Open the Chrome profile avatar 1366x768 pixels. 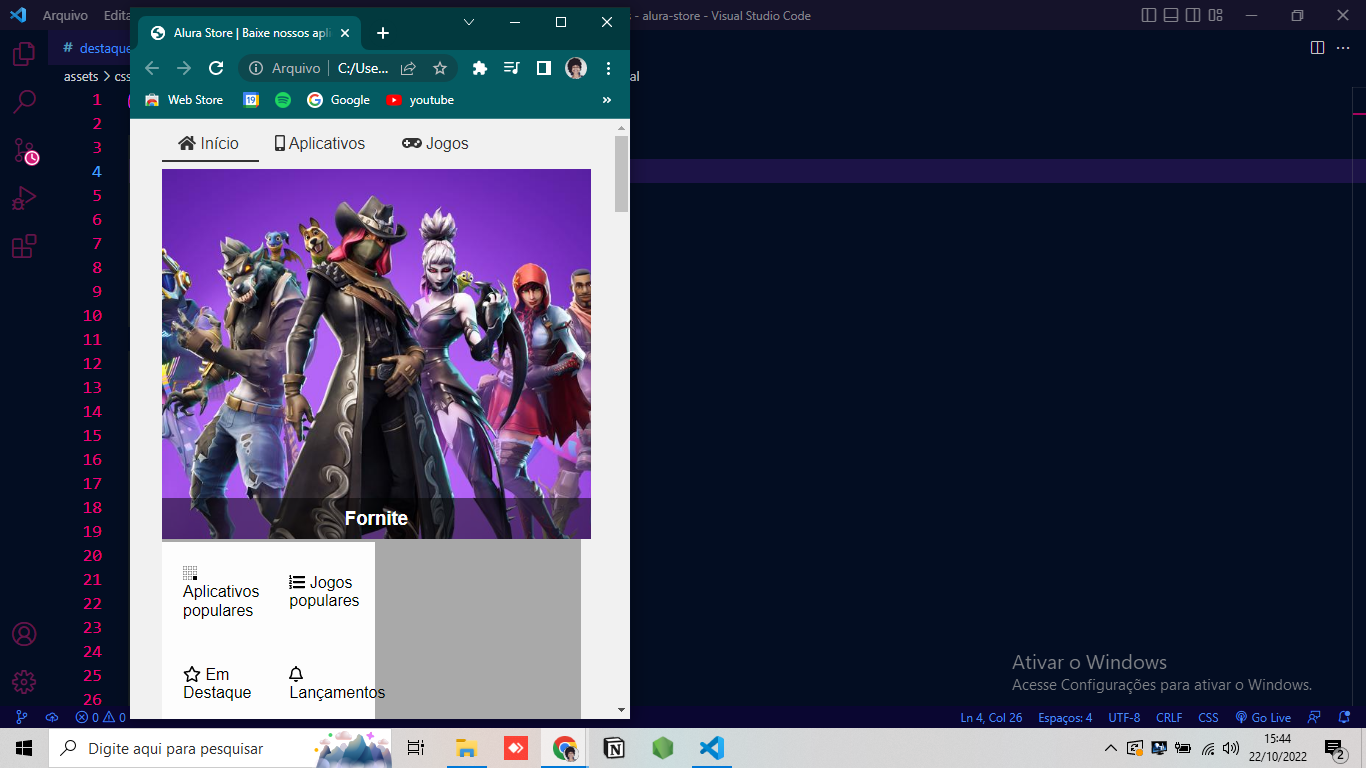(576, 68)
